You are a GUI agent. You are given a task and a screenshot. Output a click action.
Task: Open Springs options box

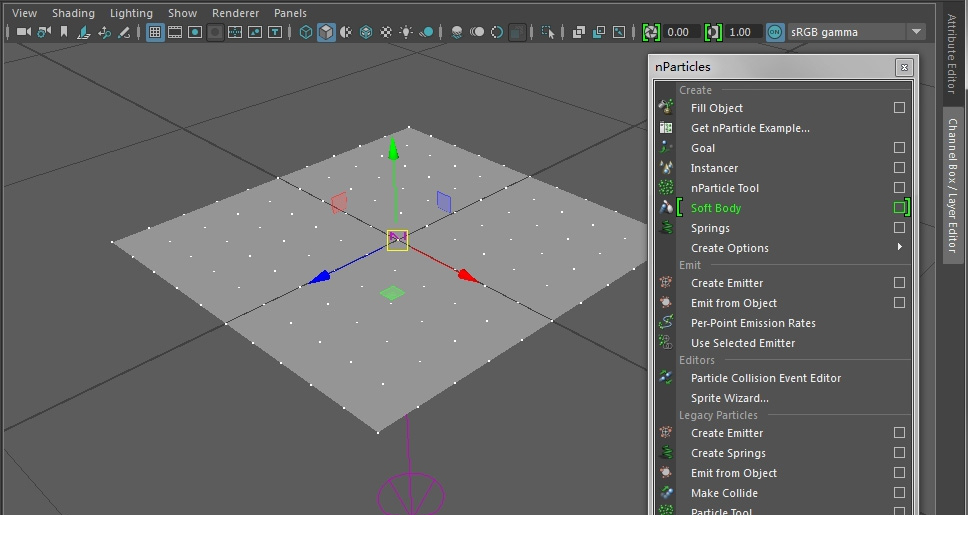click(899, 228)
